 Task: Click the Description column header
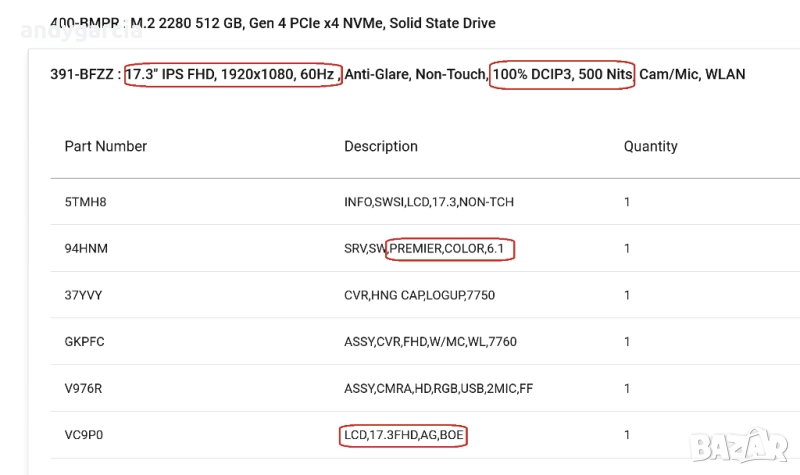(x=381, y=146)
